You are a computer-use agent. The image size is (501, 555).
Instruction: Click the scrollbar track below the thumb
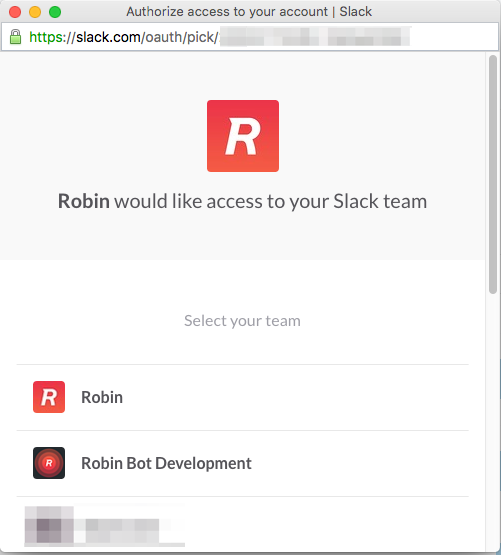point(493,421)
